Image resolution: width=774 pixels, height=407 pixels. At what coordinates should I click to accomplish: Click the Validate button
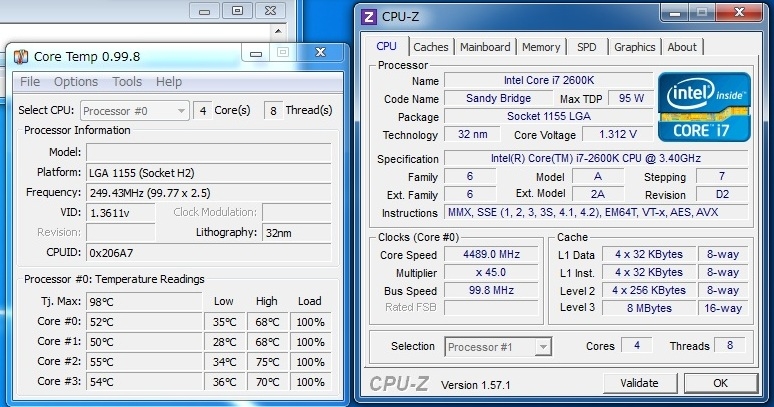click(x=640, y=383)
